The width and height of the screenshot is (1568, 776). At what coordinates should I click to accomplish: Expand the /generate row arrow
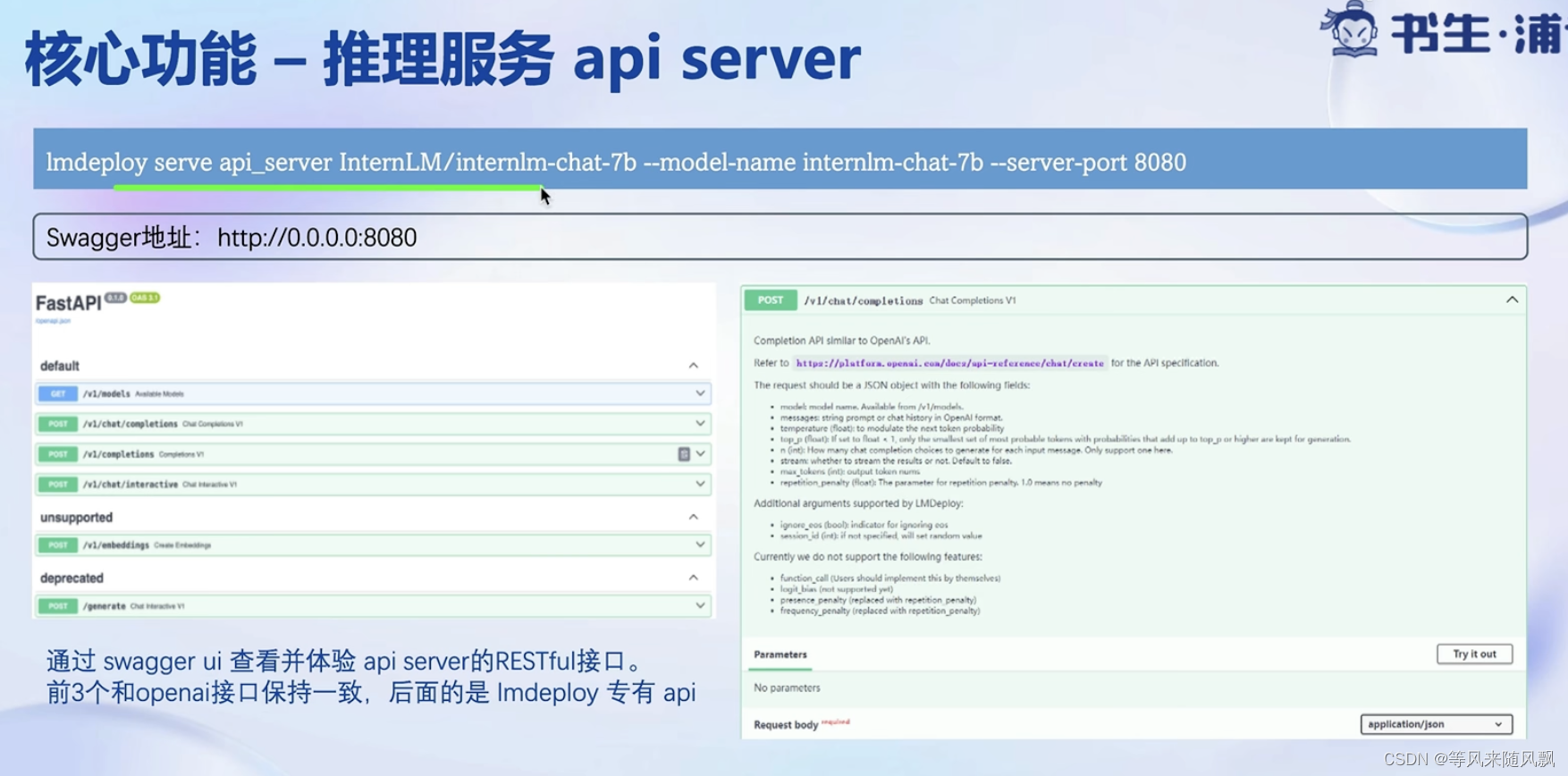700,605
